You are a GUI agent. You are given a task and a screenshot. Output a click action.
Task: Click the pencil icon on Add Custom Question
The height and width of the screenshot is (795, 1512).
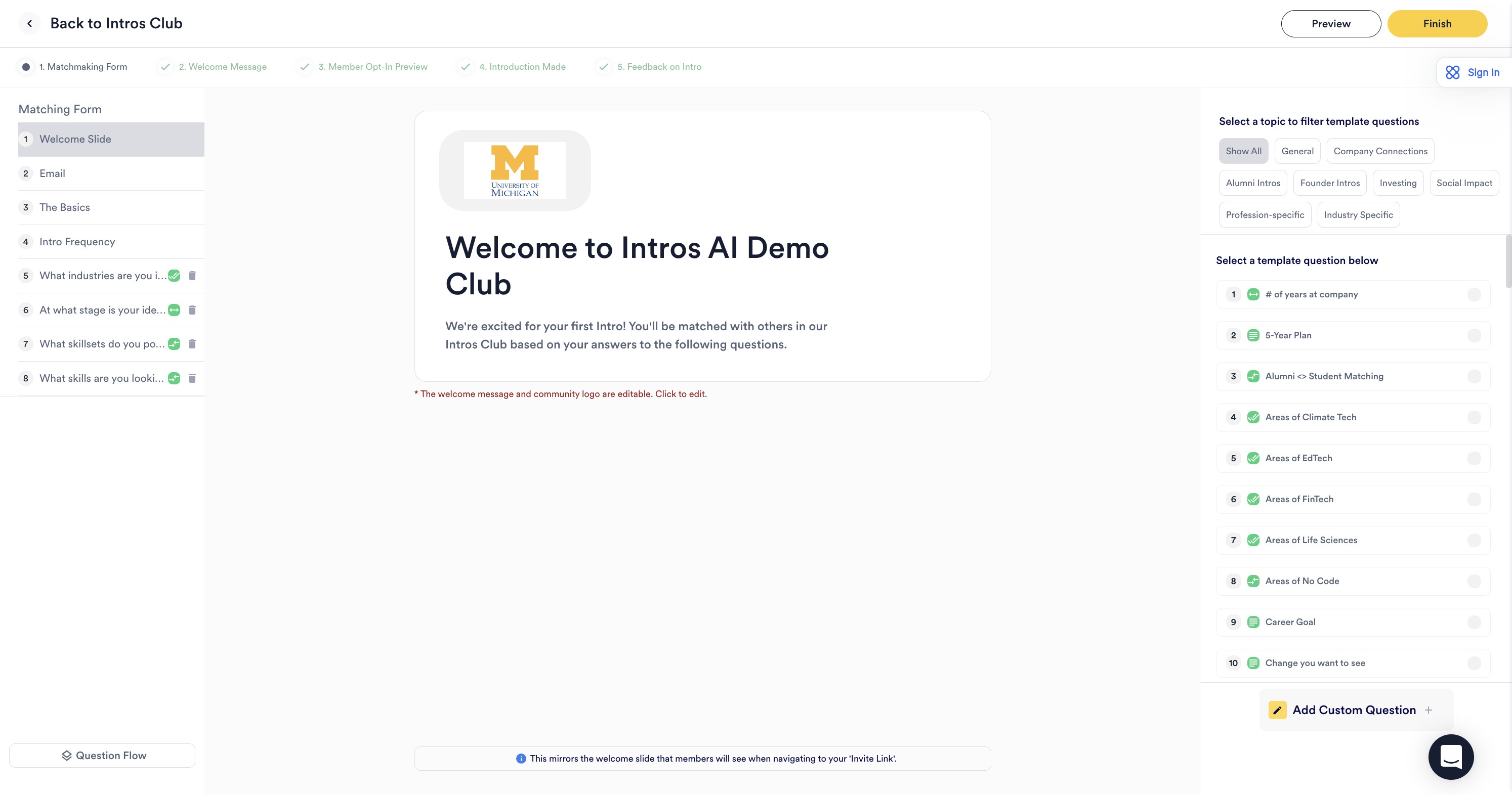[1277, 710]
